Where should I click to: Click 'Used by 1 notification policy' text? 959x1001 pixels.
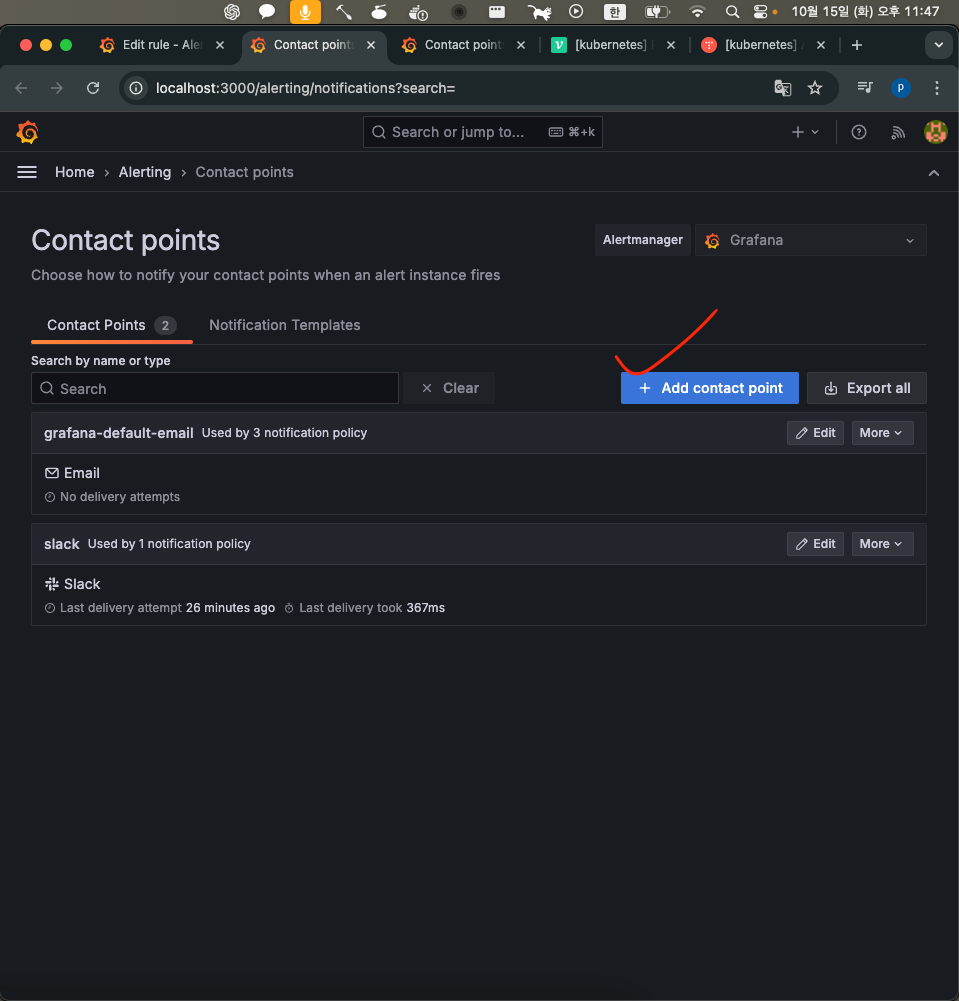(169, 544)
